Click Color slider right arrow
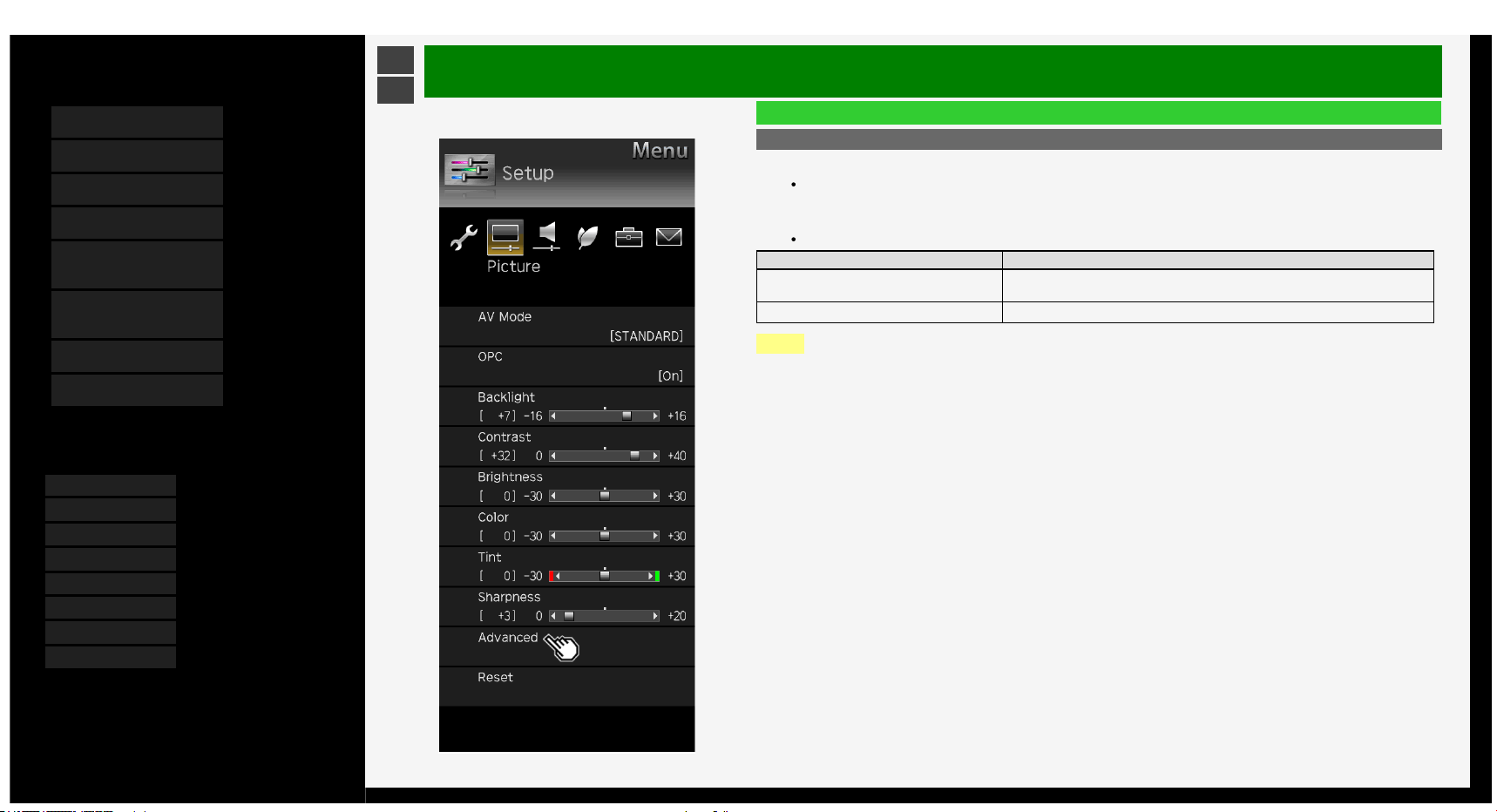1497x812 pixels. (x=655, y=537)
